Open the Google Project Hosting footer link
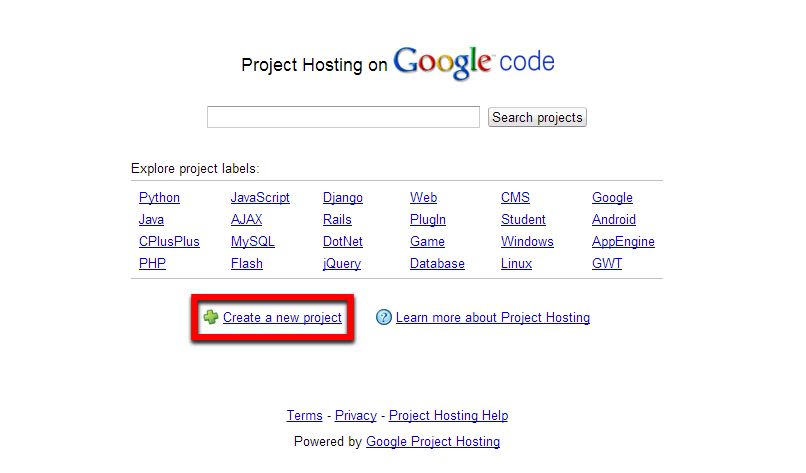Viewport: 806px width, 473px height. pos(433,442)
